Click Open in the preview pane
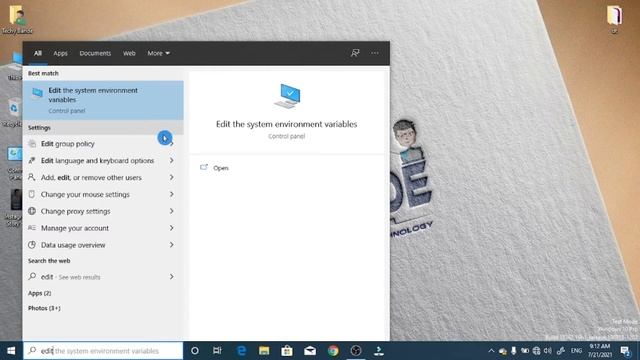This screenshot has height=360, width=640. pos(220,168)
